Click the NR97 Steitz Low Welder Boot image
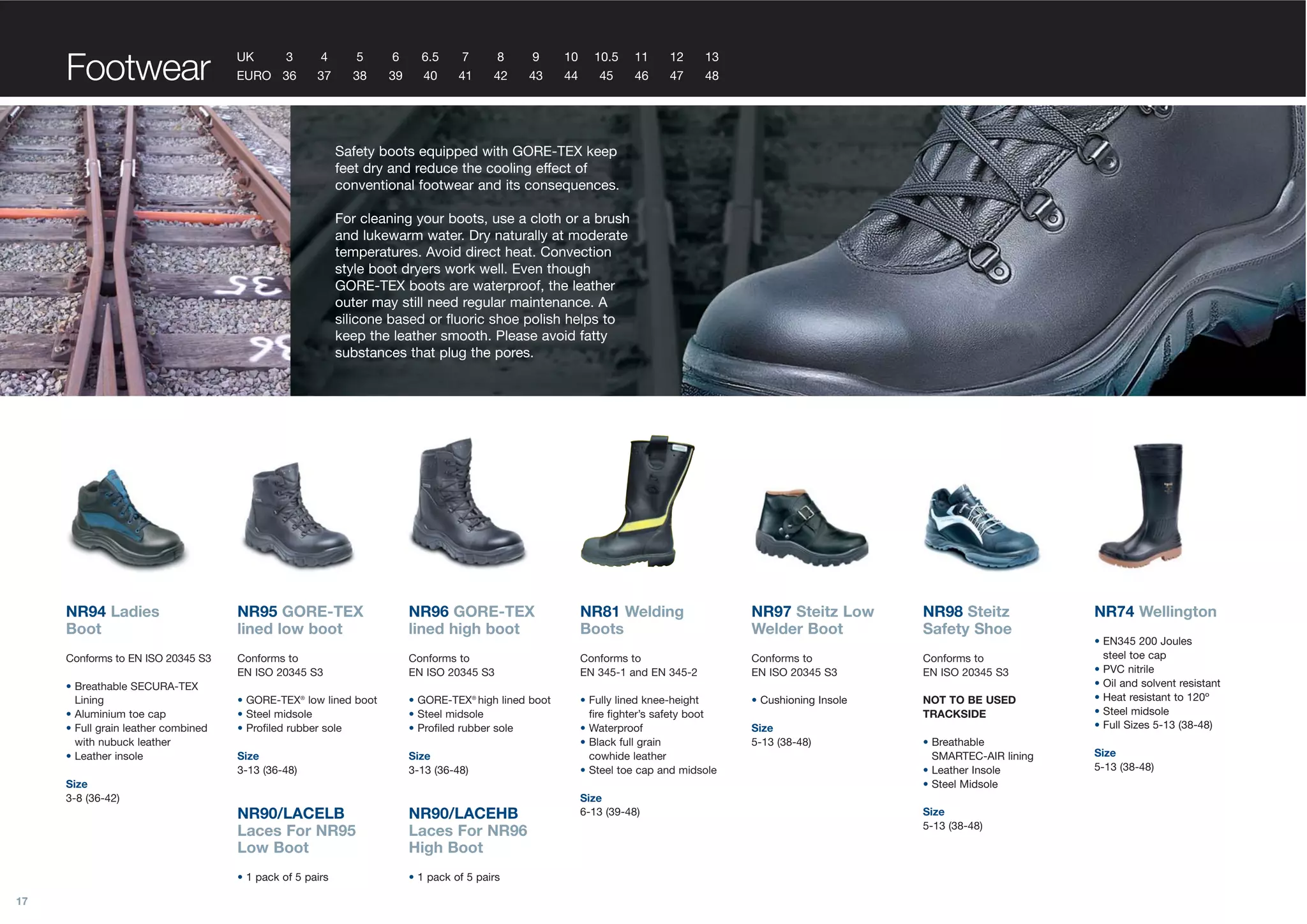Viewport: 1307px width, 924px height. tap(810, 528)
